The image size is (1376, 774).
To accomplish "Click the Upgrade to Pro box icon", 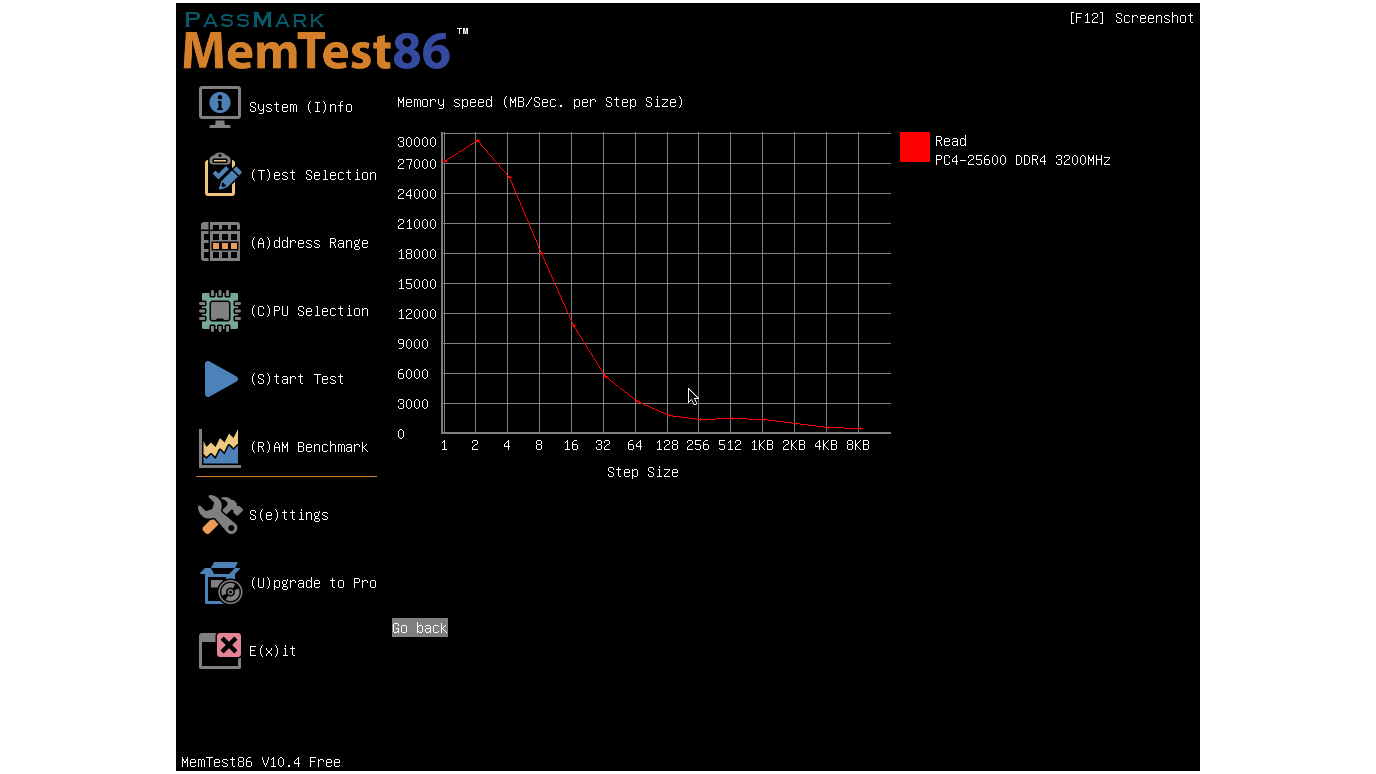I will coord(221,583).
